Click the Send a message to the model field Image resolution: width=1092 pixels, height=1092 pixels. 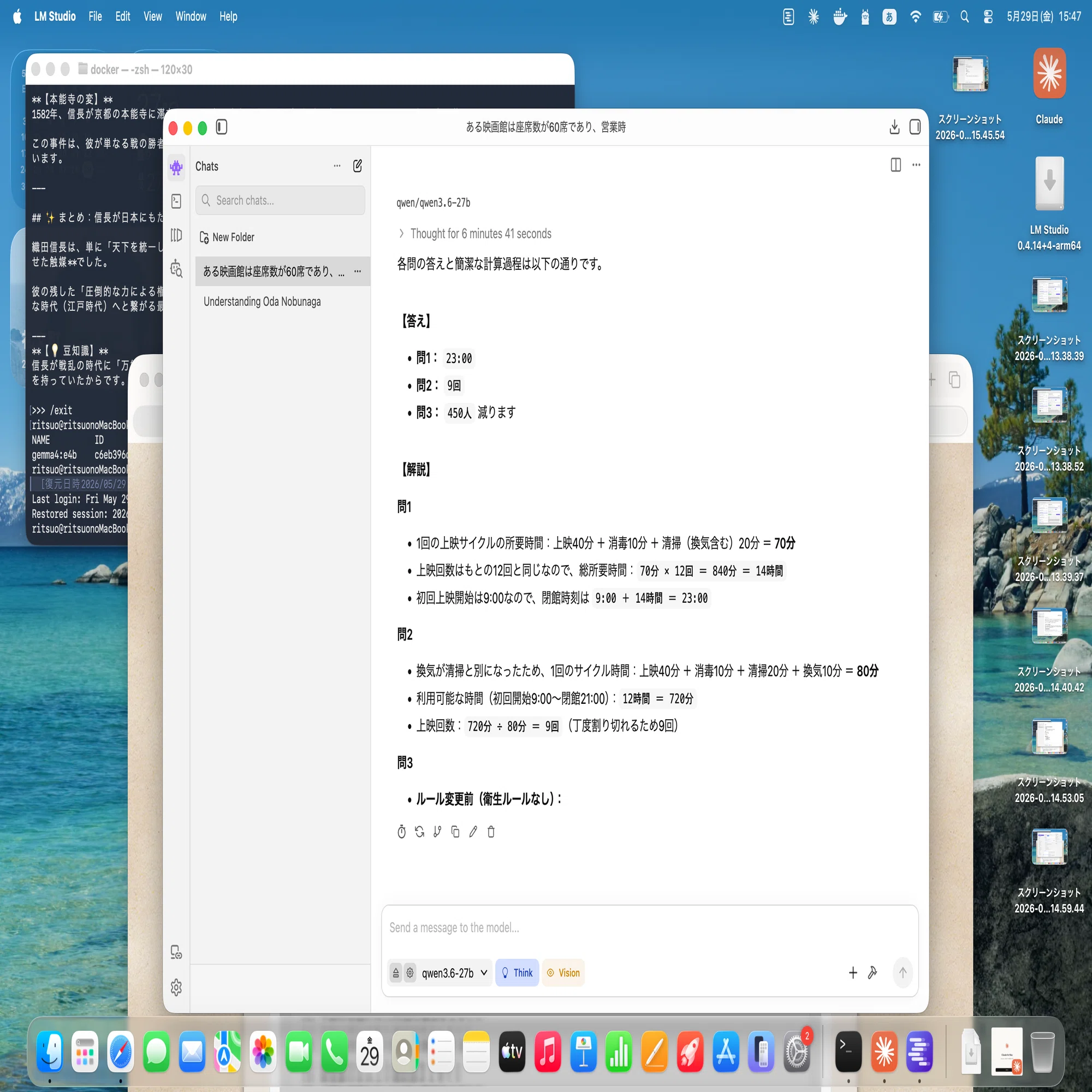(x=649, y=928)
